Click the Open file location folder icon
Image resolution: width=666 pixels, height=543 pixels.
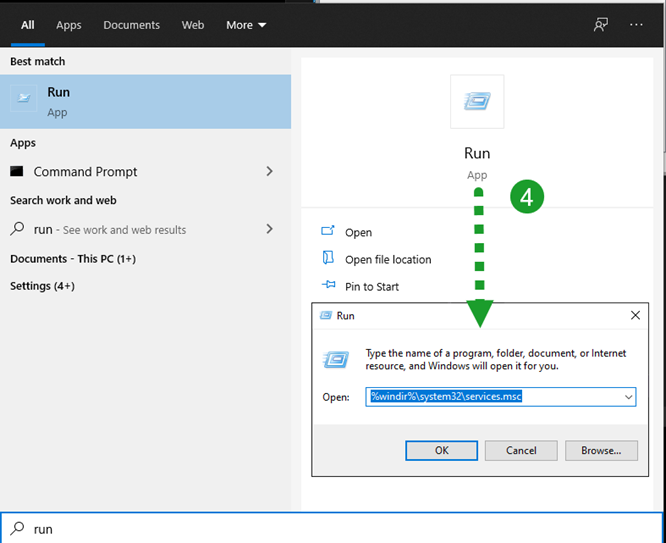pyautogui.click(x=328, y=257)
